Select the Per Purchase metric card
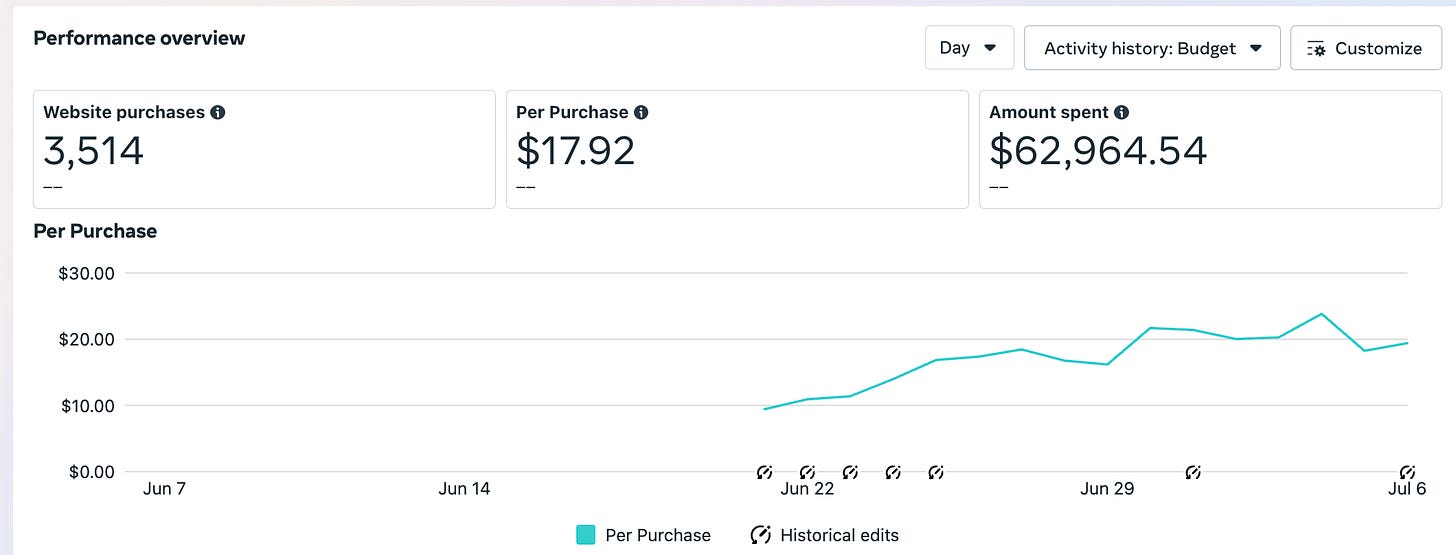The width and height of the screenshot is (1456, 555). click(x=737, y=149)
